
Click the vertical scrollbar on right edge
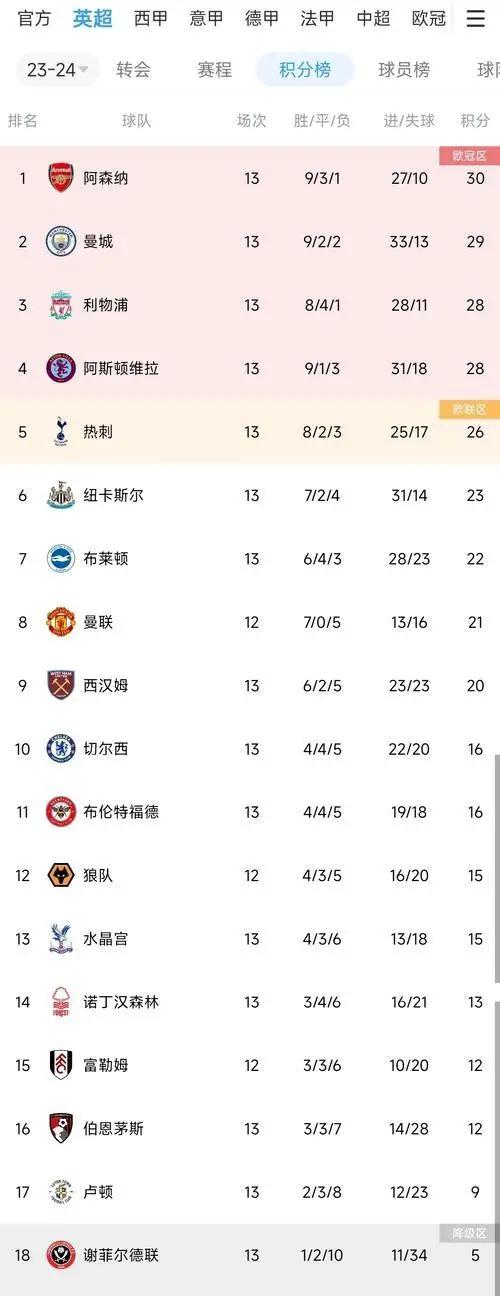[496, 868]
